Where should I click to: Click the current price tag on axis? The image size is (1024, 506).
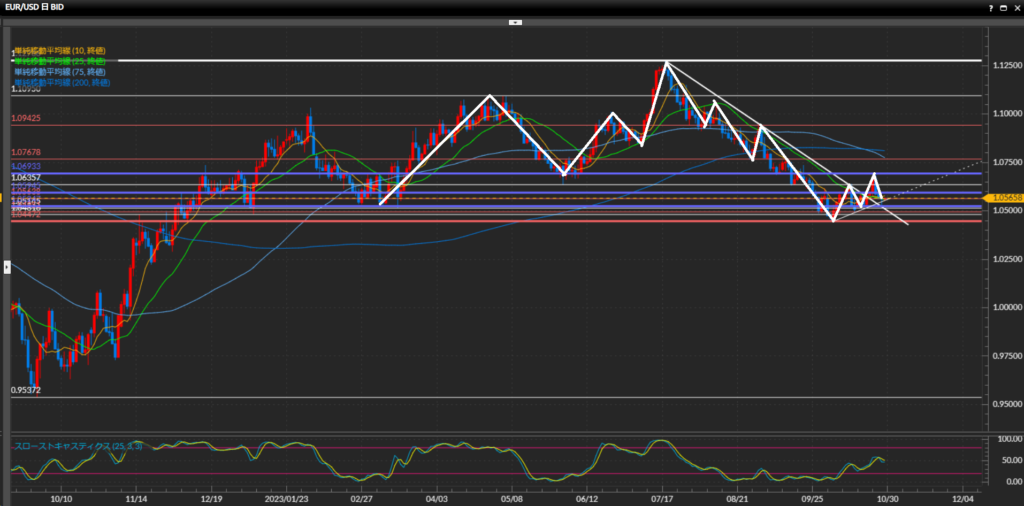[1003, 198]
